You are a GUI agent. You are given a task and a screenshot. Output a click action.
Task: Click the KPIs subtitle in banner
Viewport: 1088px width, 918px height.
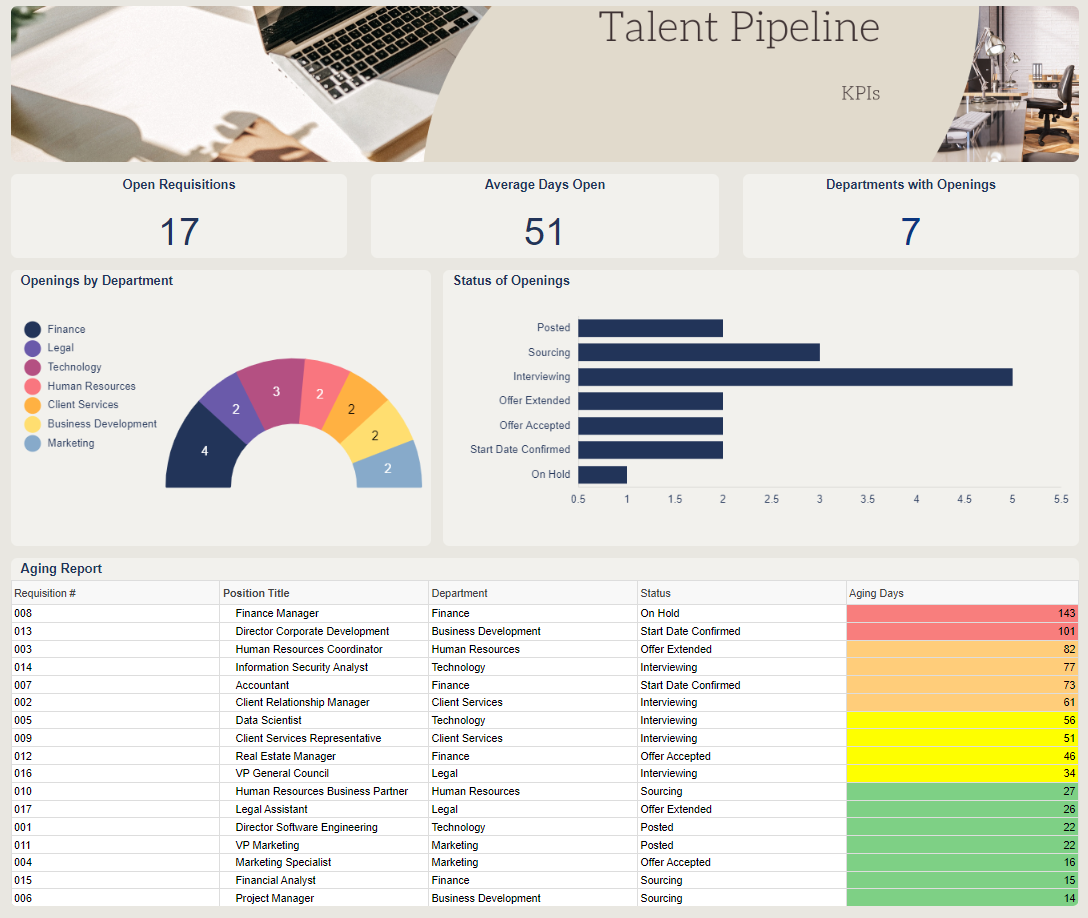860,93
